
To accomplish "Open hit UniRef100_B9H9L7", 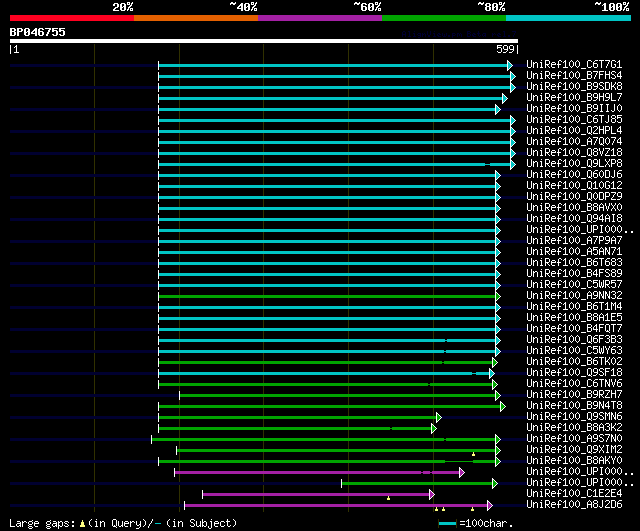I will tap(574, 98).
